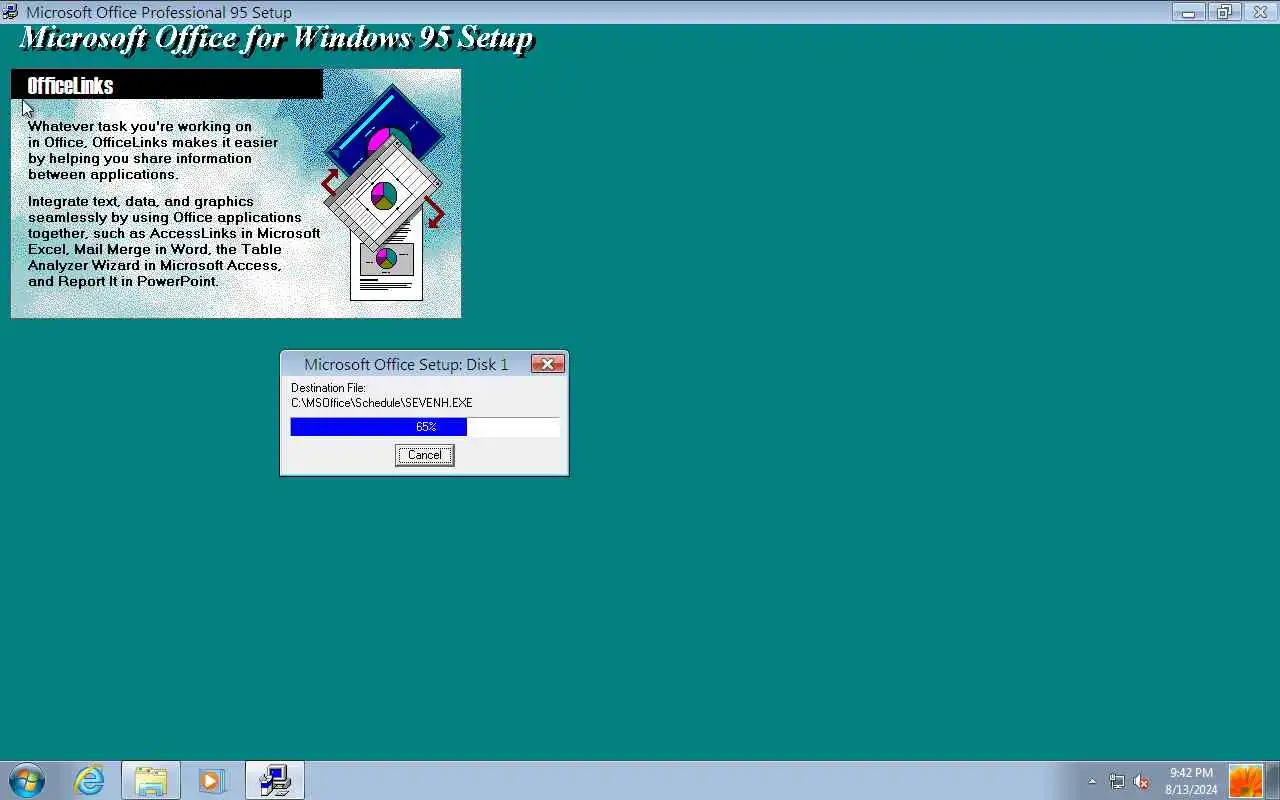Cancel the Office setup file copy
Screen dimensions: 1280x800
click(x=424, y=455)
